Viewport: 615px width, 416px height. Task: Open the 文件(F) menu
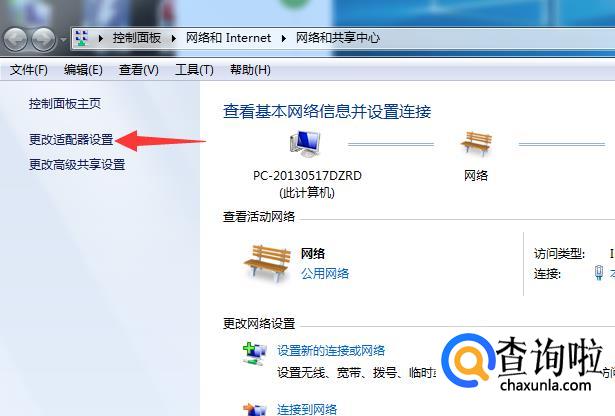point(29,70)
